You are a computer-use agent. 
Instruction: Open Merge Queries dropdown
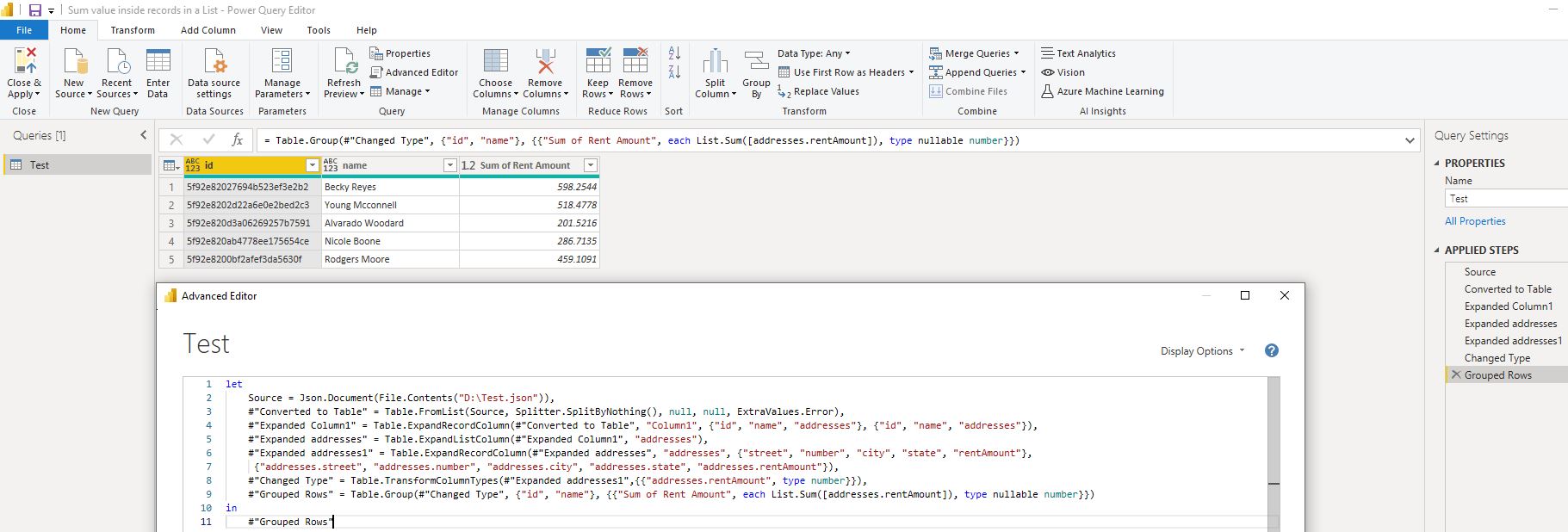[974, 53]
